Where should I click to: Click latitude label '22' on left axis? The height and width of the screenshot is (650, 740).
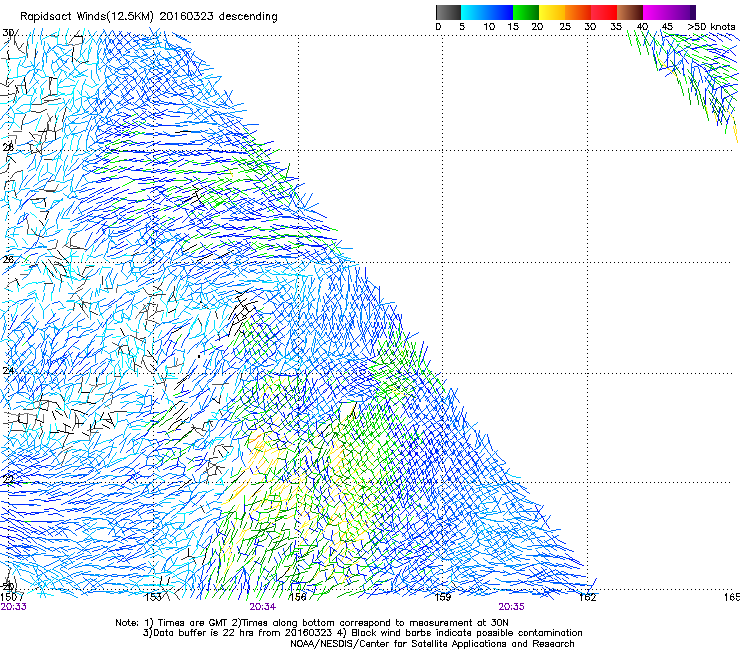point(8,480)
